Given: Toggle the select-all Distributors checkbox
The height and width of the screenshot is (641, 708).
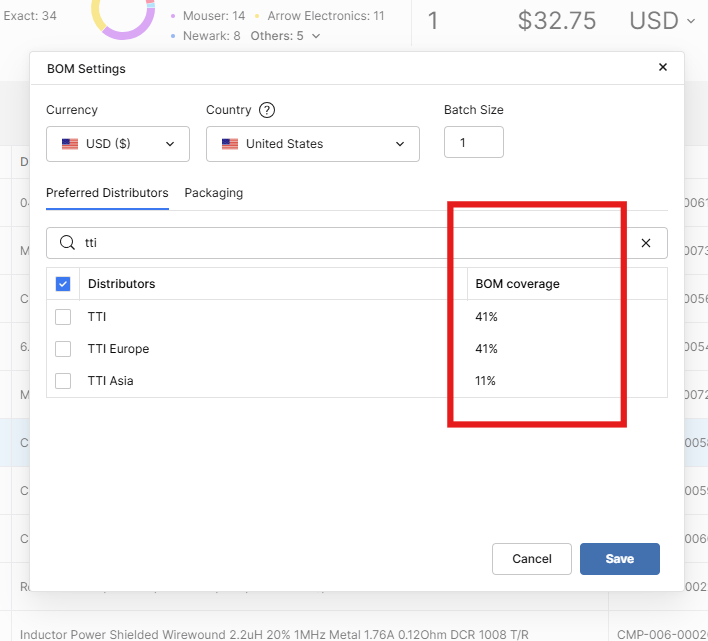Looking at the screenshot, I should pyautogui.click(x=63, y=284).
